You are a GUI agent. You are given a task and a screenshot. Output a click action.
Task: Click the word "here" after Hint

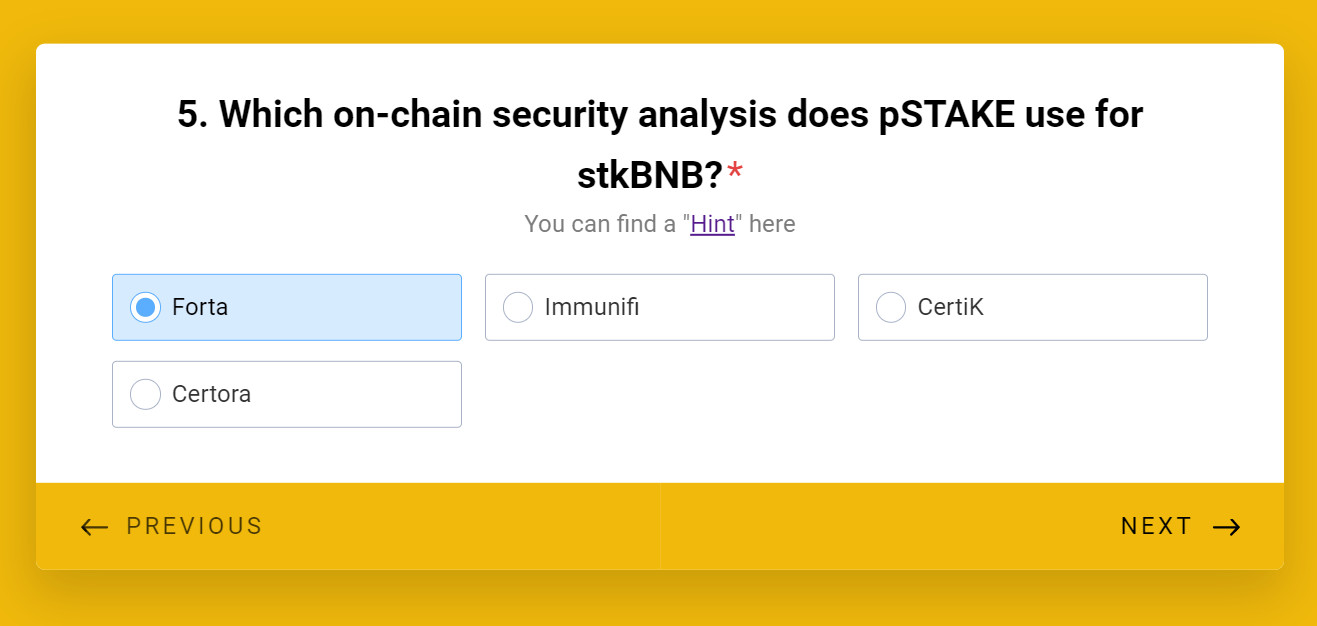pos(772,224)
